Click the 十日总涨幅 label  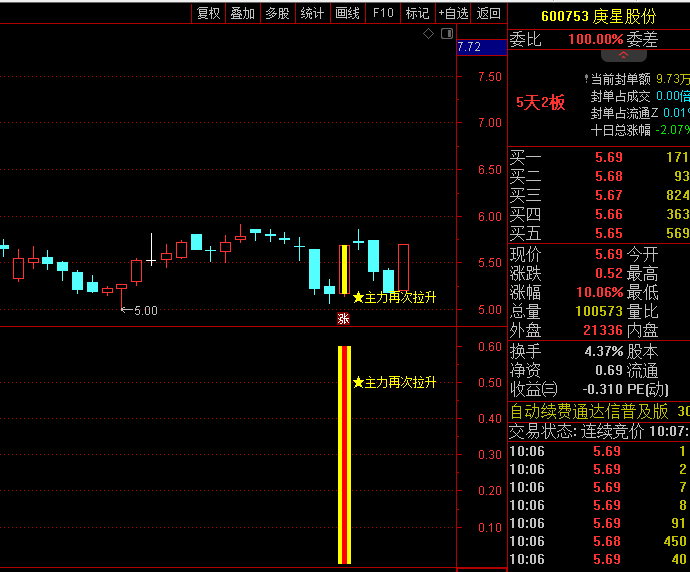pos(620,130)
